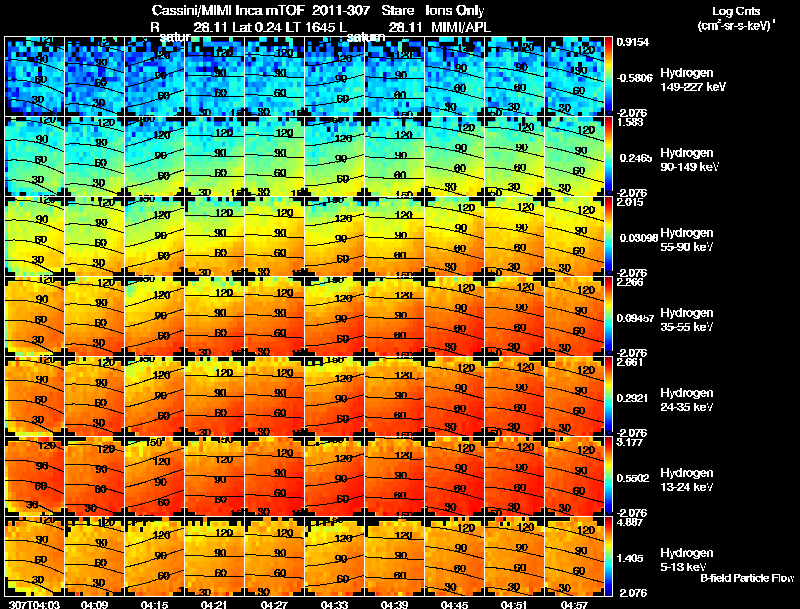Click the 0.2465 scale midpoint value
This screenshot has width=800, height=609.
click(x=636, y=158)
